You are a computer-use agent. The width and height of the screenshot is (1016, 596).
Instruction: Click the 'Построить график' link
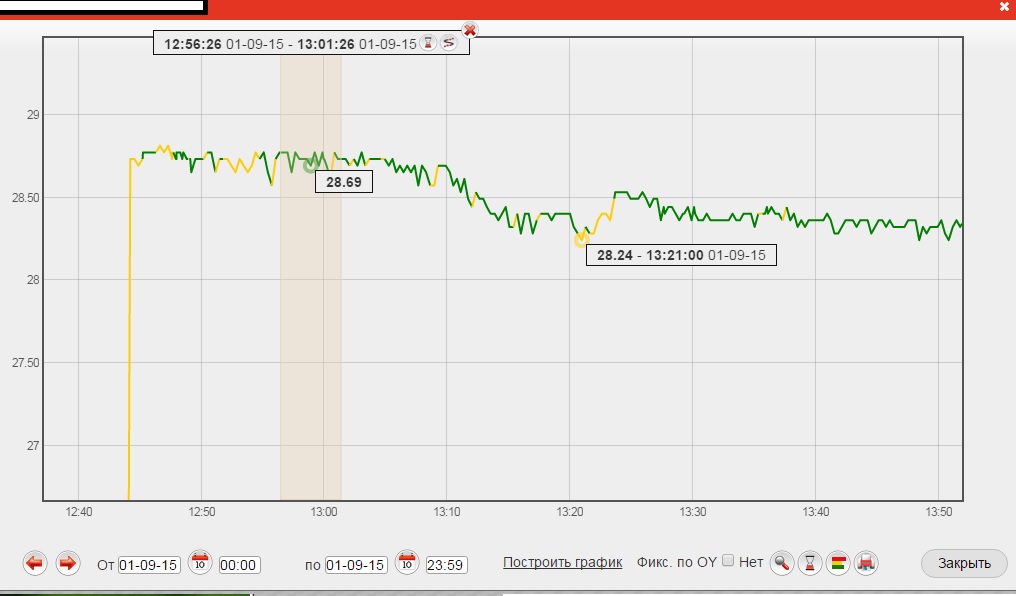(562, 562)
